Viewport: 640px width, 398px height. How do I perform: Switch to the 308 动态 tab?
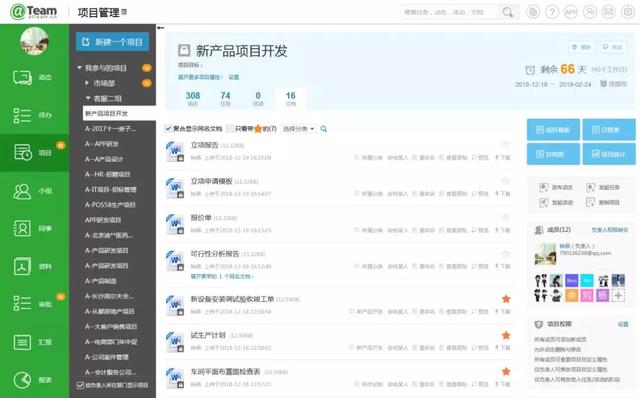[x=193, y=99]
